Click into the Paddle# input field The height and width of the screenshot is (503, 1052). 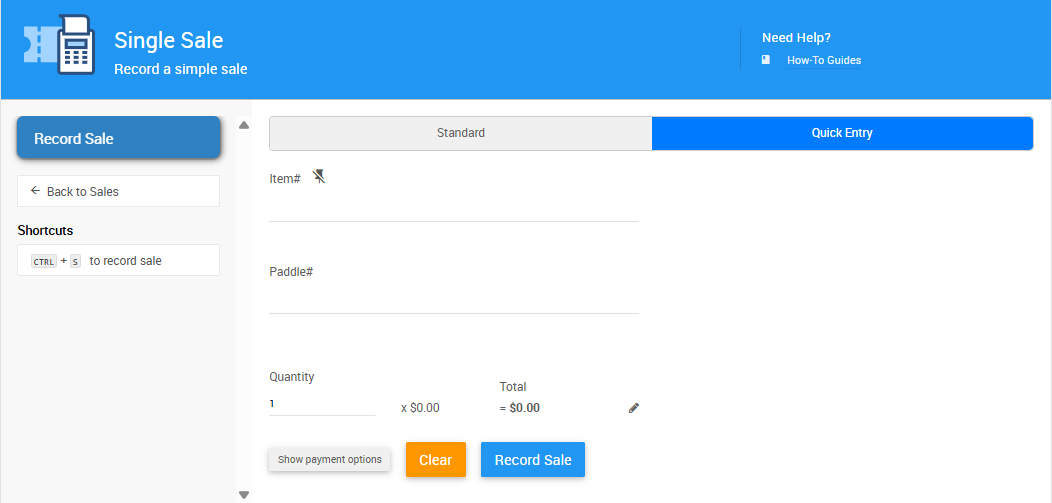(453, 299)
